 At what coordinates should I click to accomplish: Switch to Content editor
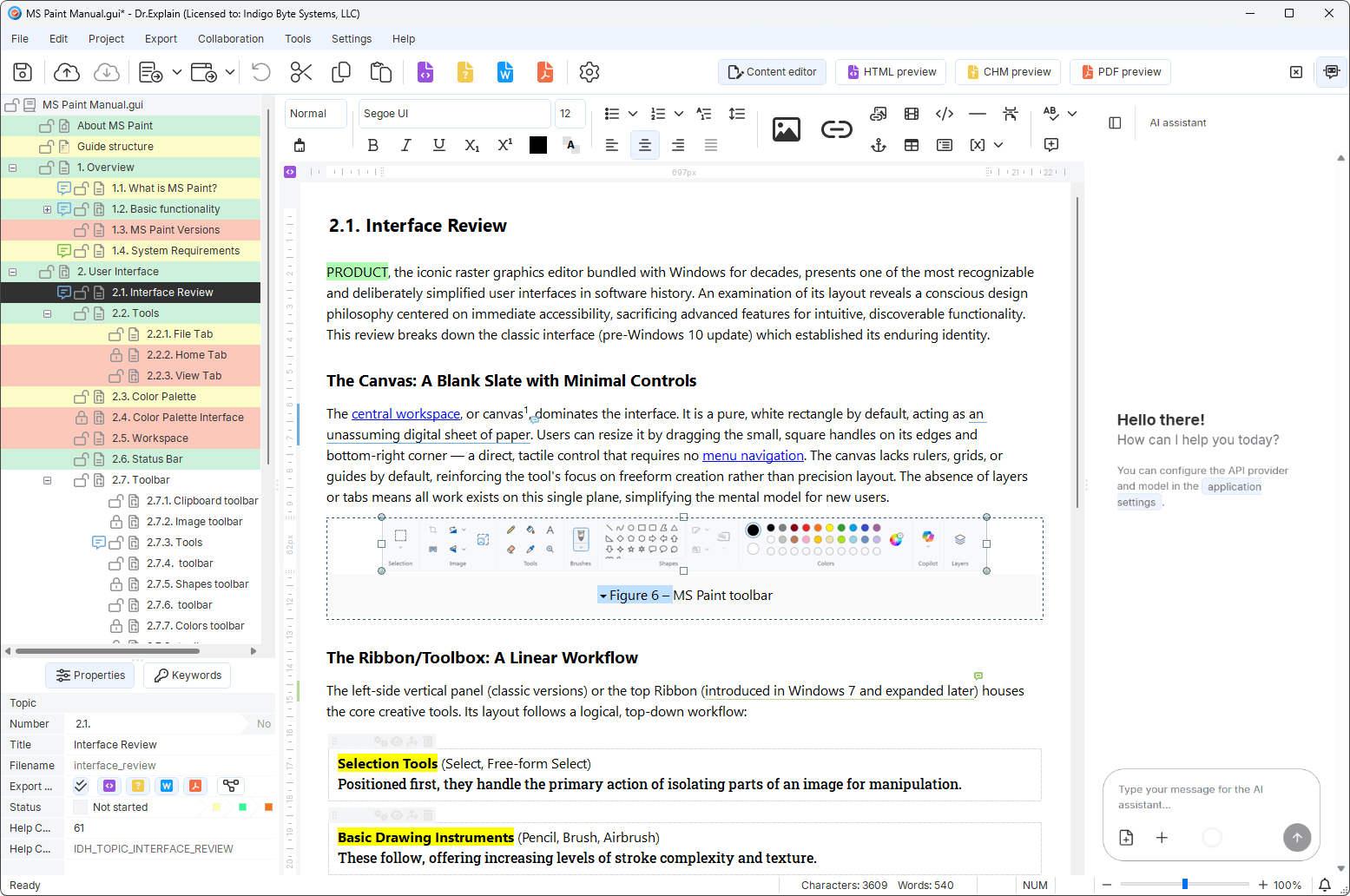pyautogui.click(x=772, y=72)
